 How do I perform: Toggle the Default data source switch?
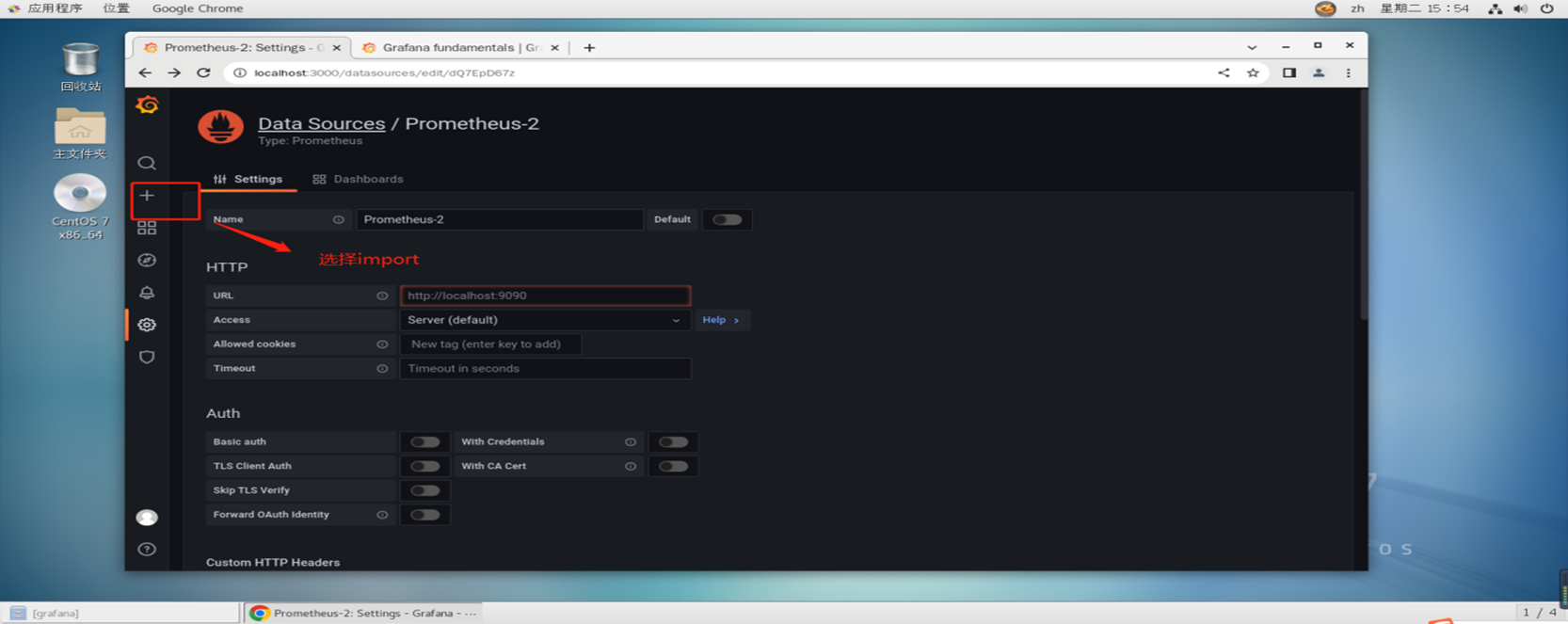click(x=727, y=220)
